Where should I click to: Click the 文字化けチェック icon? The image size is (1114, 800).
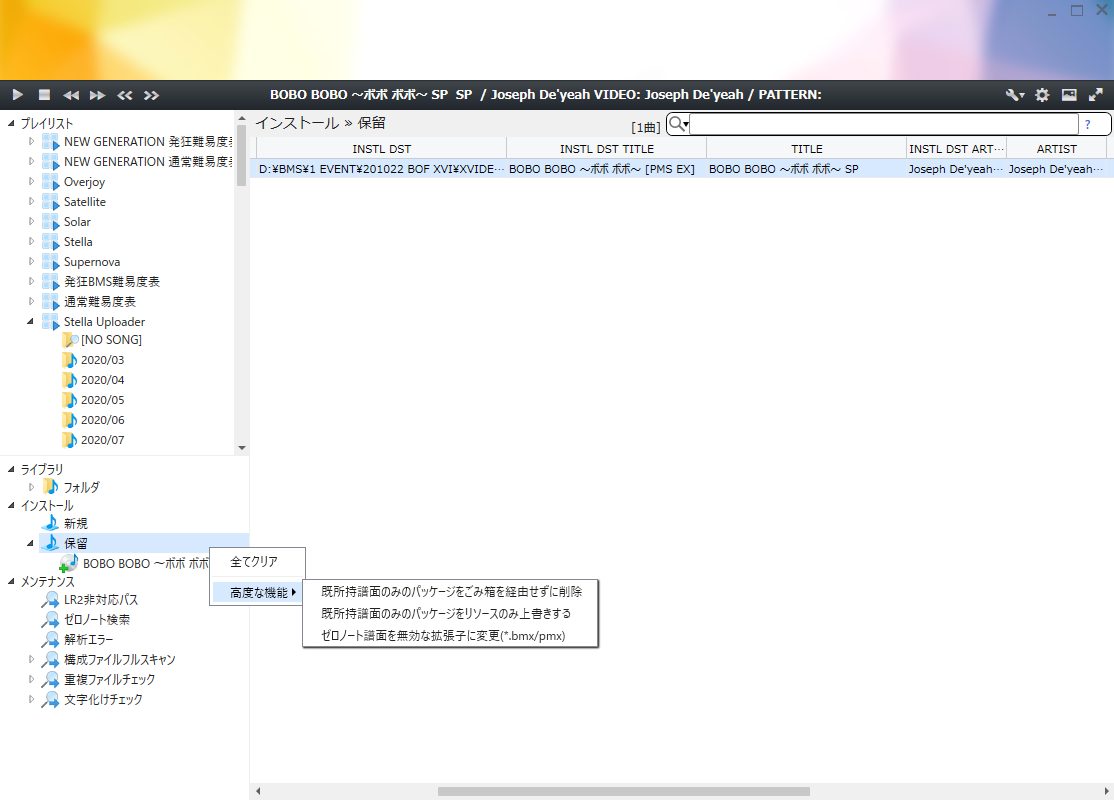(50, 700)
